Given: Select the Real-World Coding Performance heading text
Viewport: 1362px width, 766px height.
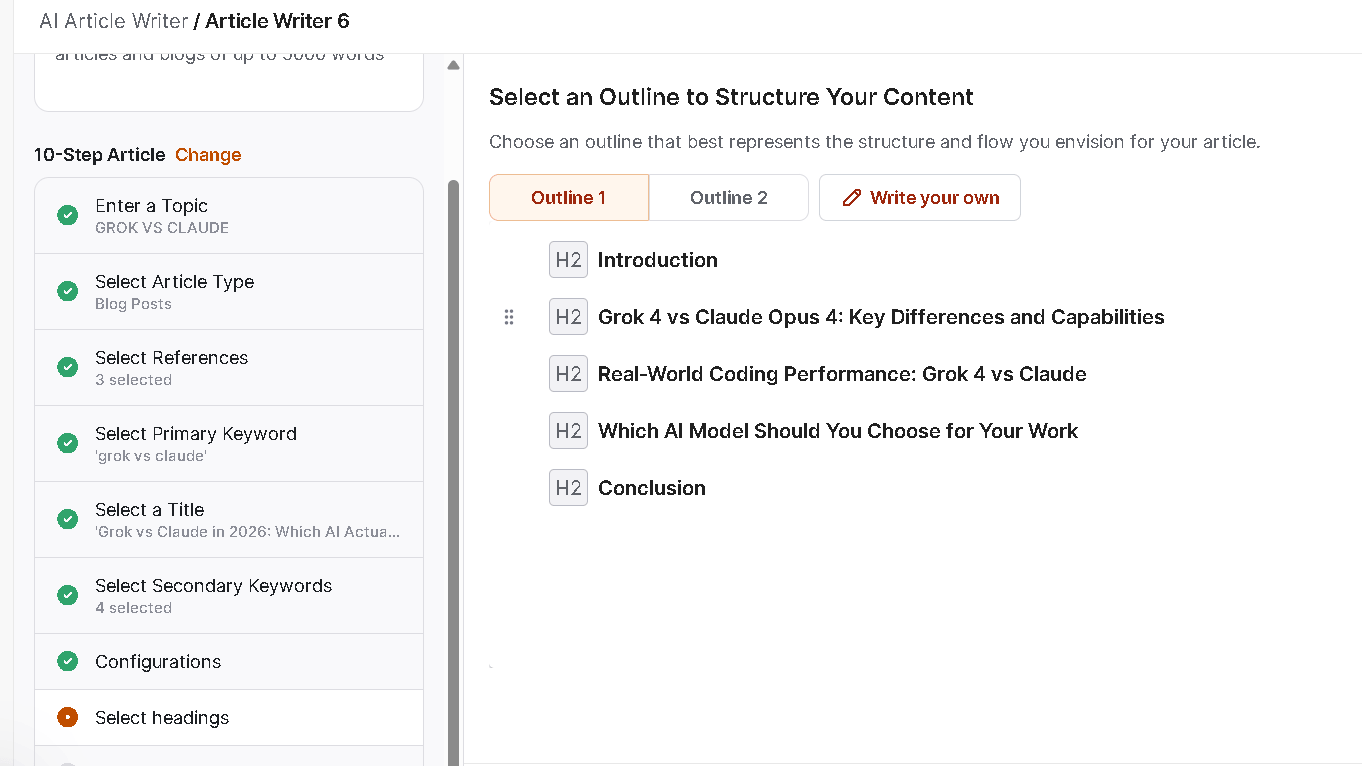Looking at the screenshot, I should [842, 374].
